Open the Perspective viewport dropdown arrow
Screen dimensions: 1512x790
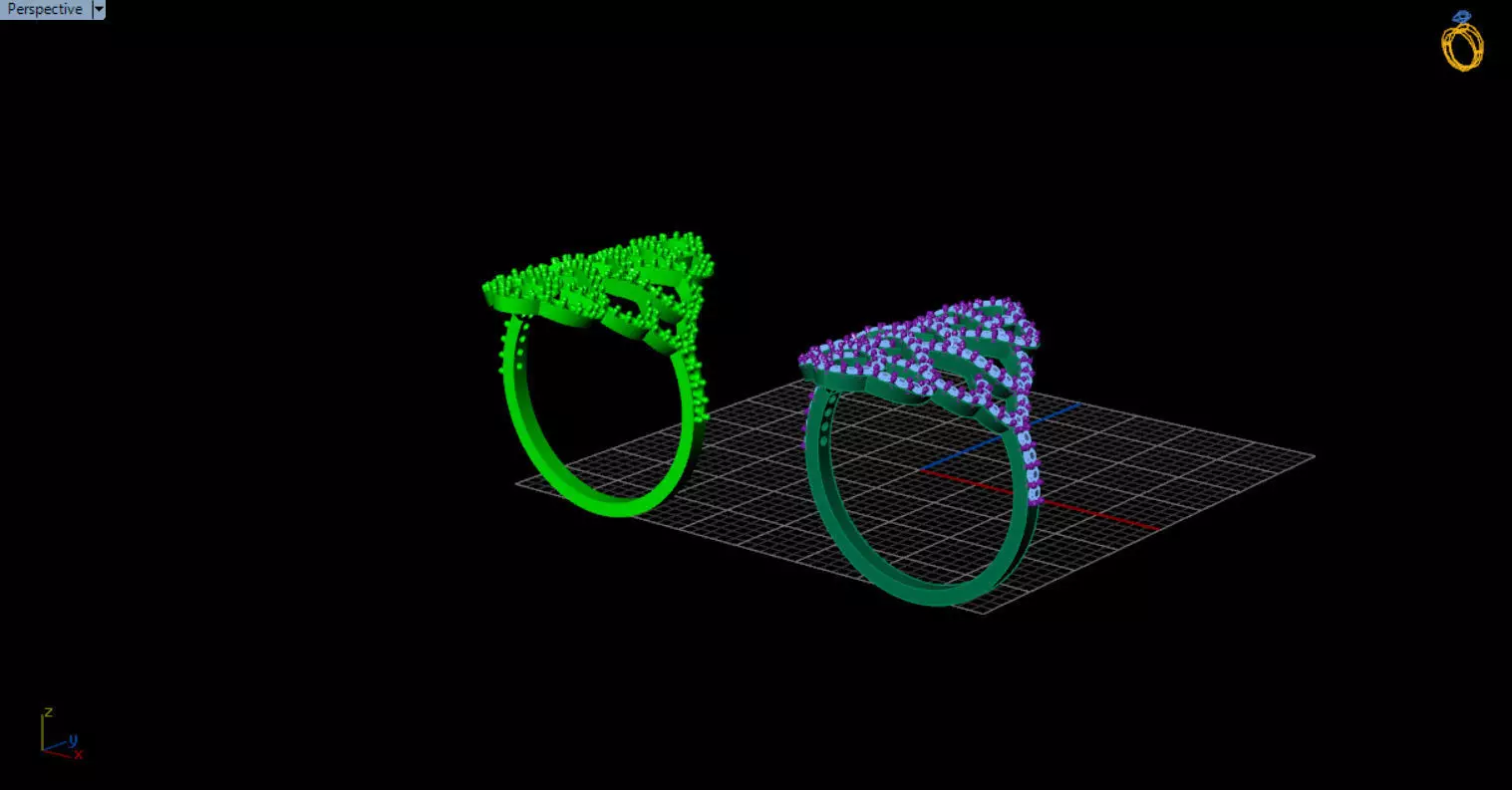99,9
